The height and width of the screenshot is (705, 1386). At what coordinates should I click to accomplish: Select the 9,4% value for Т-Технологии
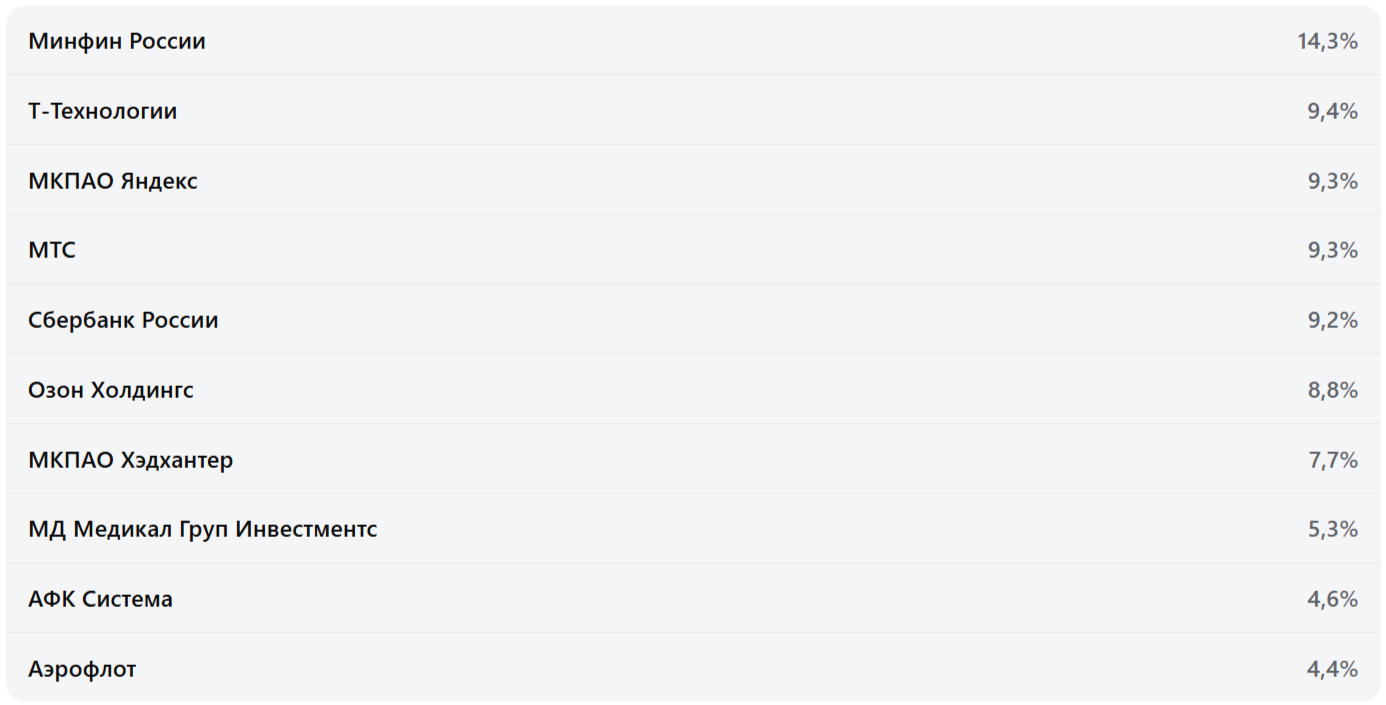[1332, 111]
